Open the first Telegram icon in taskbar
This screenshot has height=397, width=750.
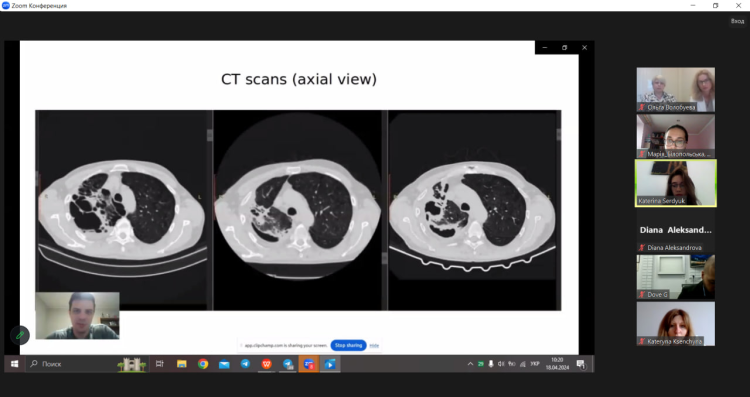coord(245,364)
